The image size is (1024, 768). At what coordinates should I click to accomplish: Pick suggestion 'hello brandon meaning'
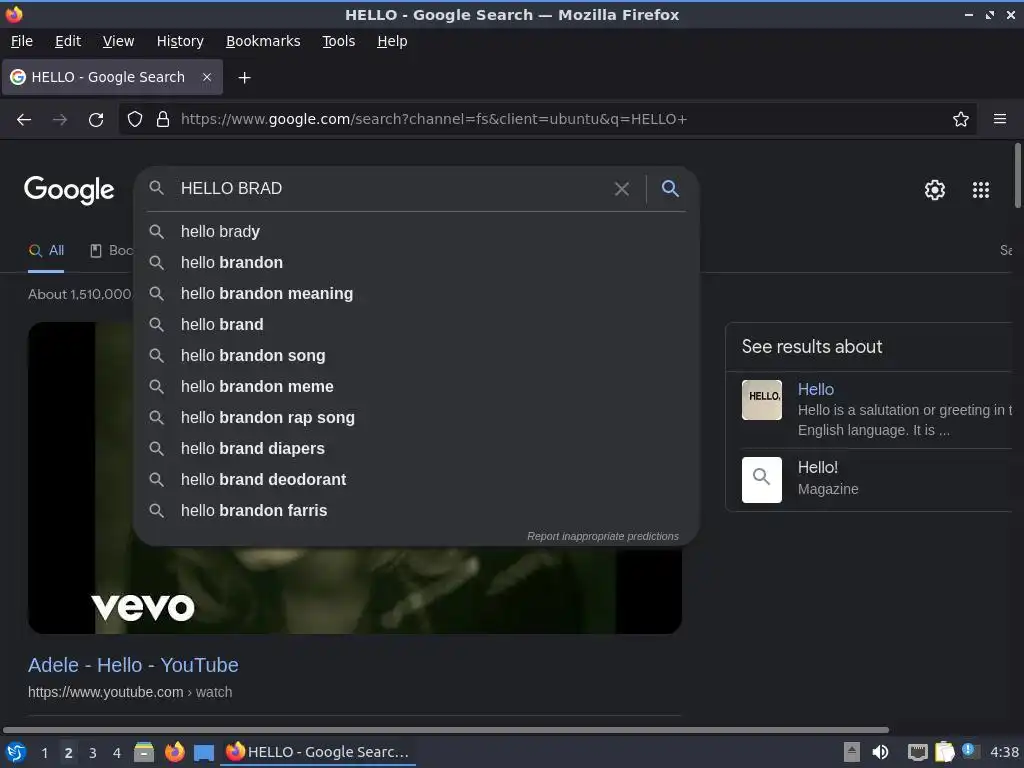416,294
